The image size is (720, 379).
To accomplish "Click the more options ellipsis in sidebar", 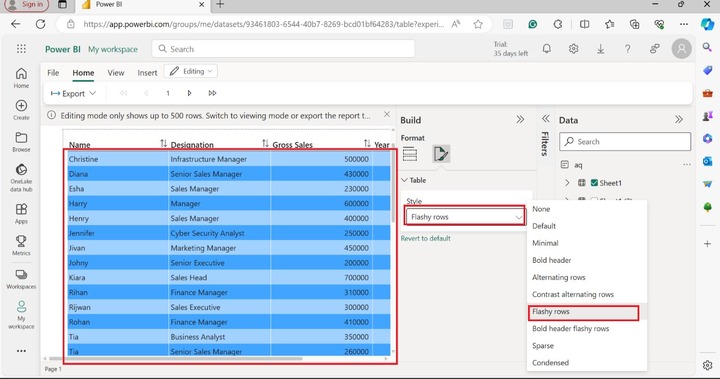I will [21, 351].
